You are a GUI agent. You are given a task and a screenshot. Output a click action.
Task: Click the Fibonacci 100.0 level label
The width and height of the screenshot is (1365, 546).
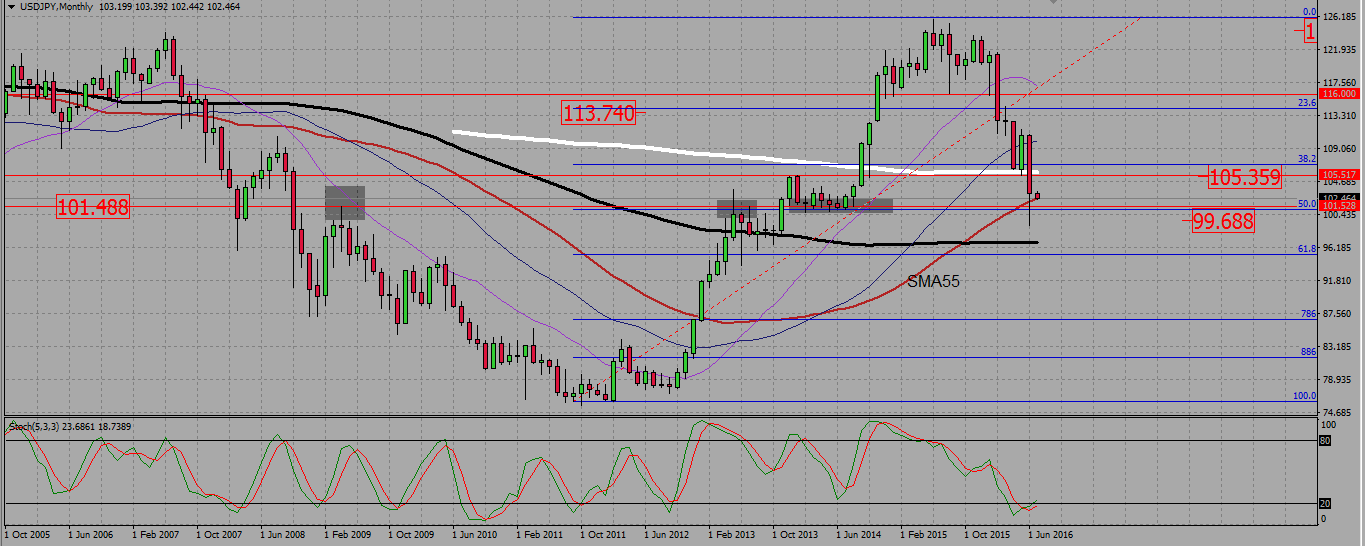(1305, 396)
